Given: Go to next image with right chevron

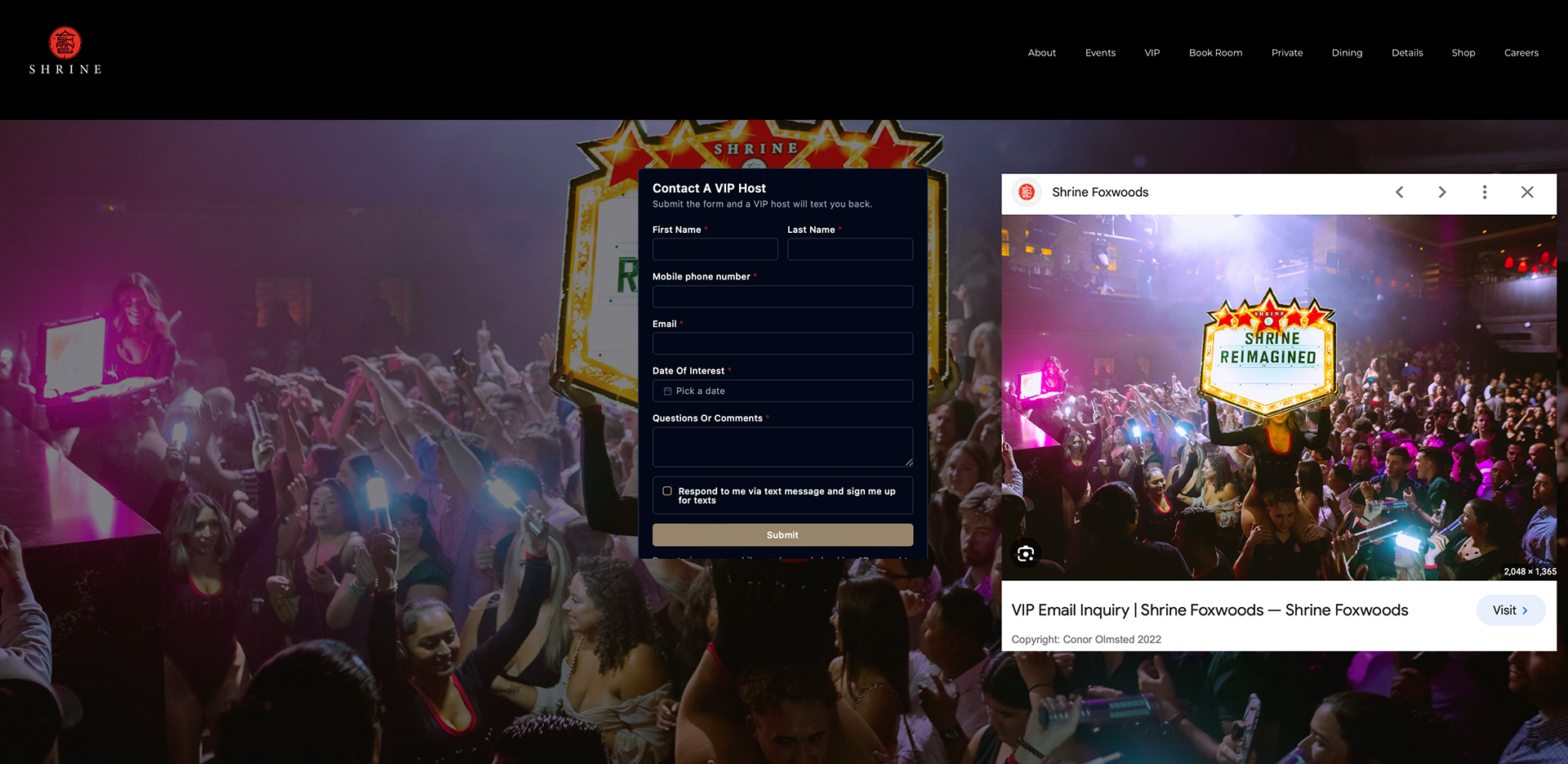Looking at the screenshot, I should (x=1442, y=192).
